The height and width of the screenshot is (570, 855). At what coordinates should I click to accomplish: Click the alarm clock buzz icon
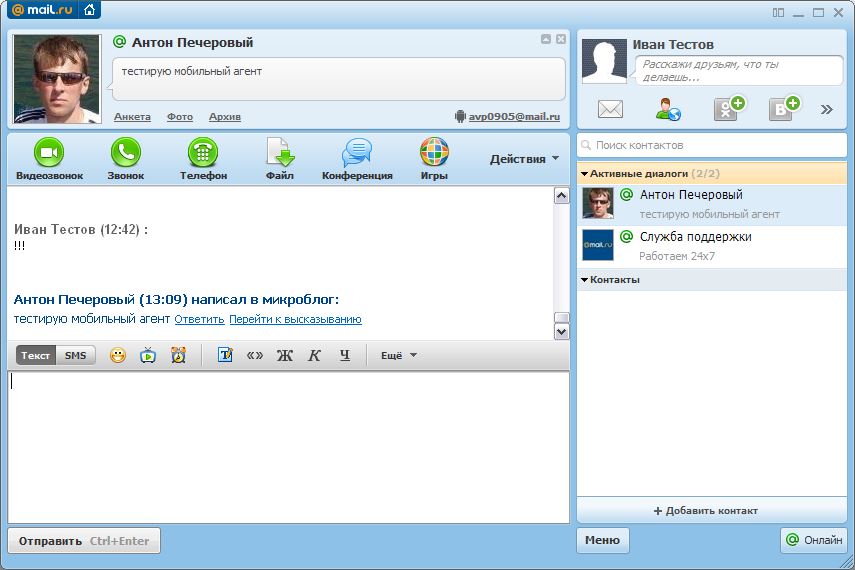[178, 356]
